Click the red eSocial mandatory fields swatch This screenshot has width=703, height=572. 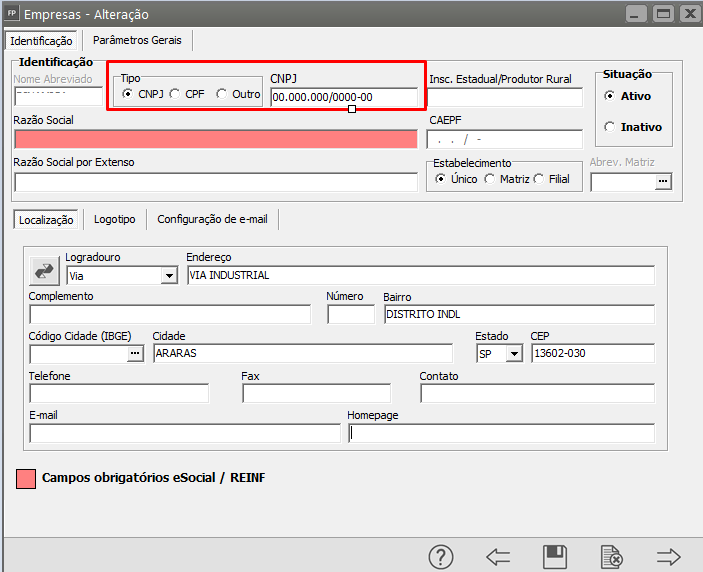click(x=26, y=479)
